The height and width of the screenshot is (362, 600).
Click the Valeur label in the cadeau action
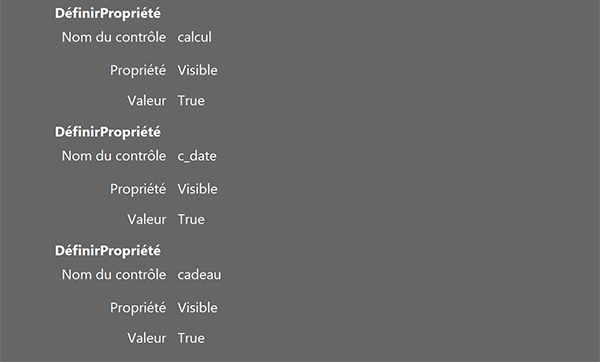147,338
